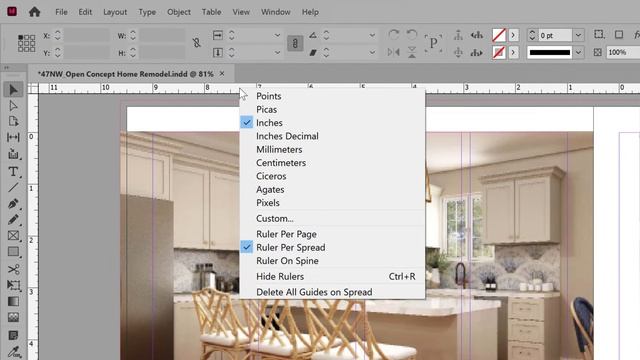This screenshot has width=640, height=360.
Task: Set ruler units to Millimeters
Action: (279, 149)
